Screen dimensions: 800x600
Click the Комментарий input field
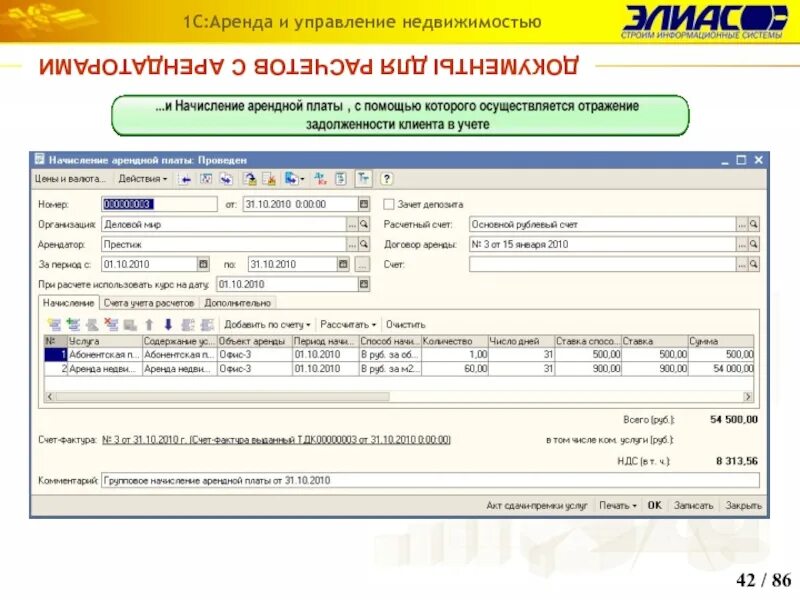[x=430, y=480]
